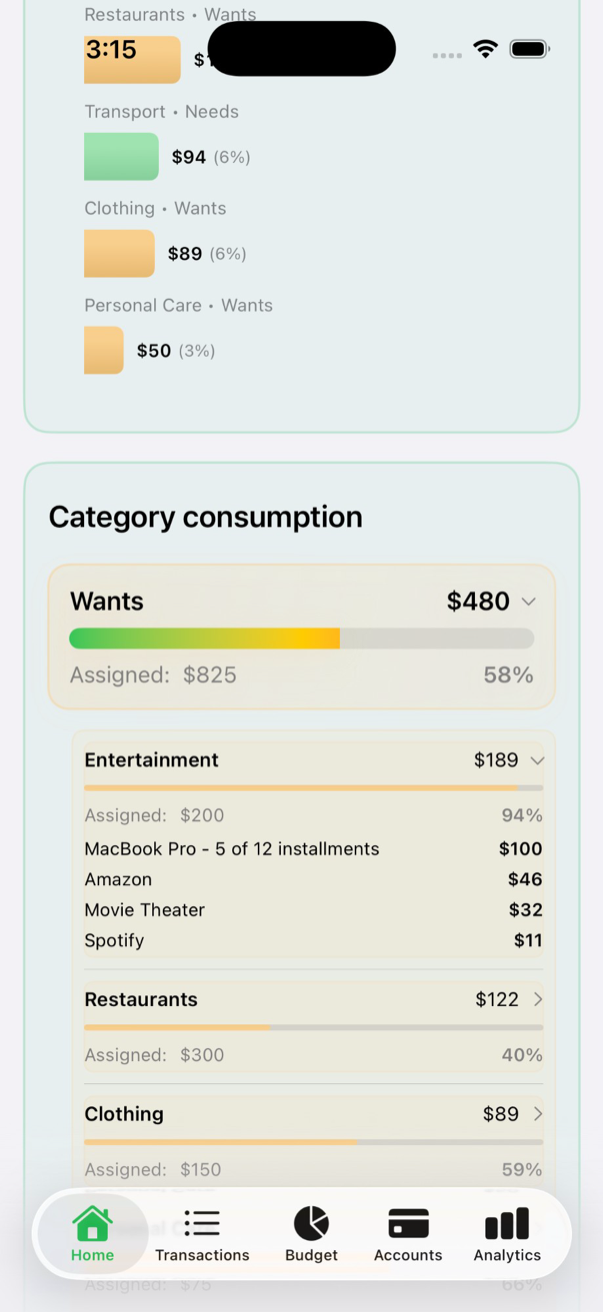Open the Budget pie chart icon
This screenshot has width=603, height=1312.
coord(311,1223)
